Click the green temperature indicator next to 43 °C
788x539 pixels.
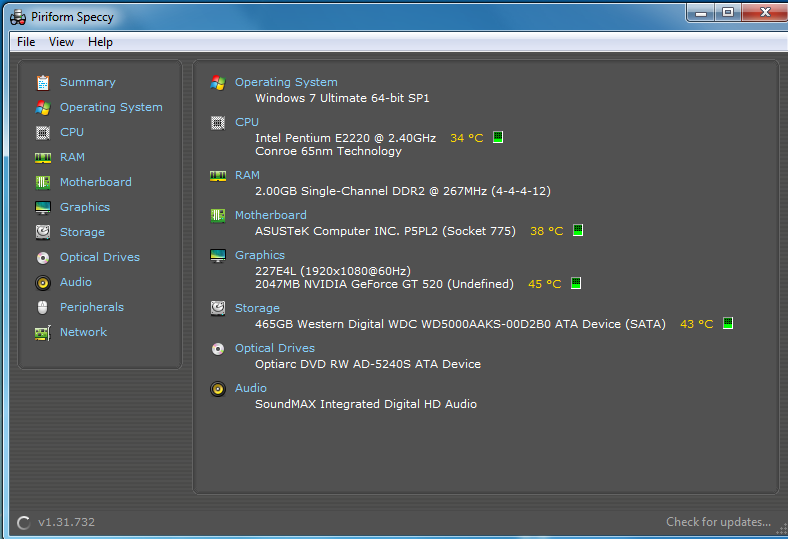(x=728, y=323)
